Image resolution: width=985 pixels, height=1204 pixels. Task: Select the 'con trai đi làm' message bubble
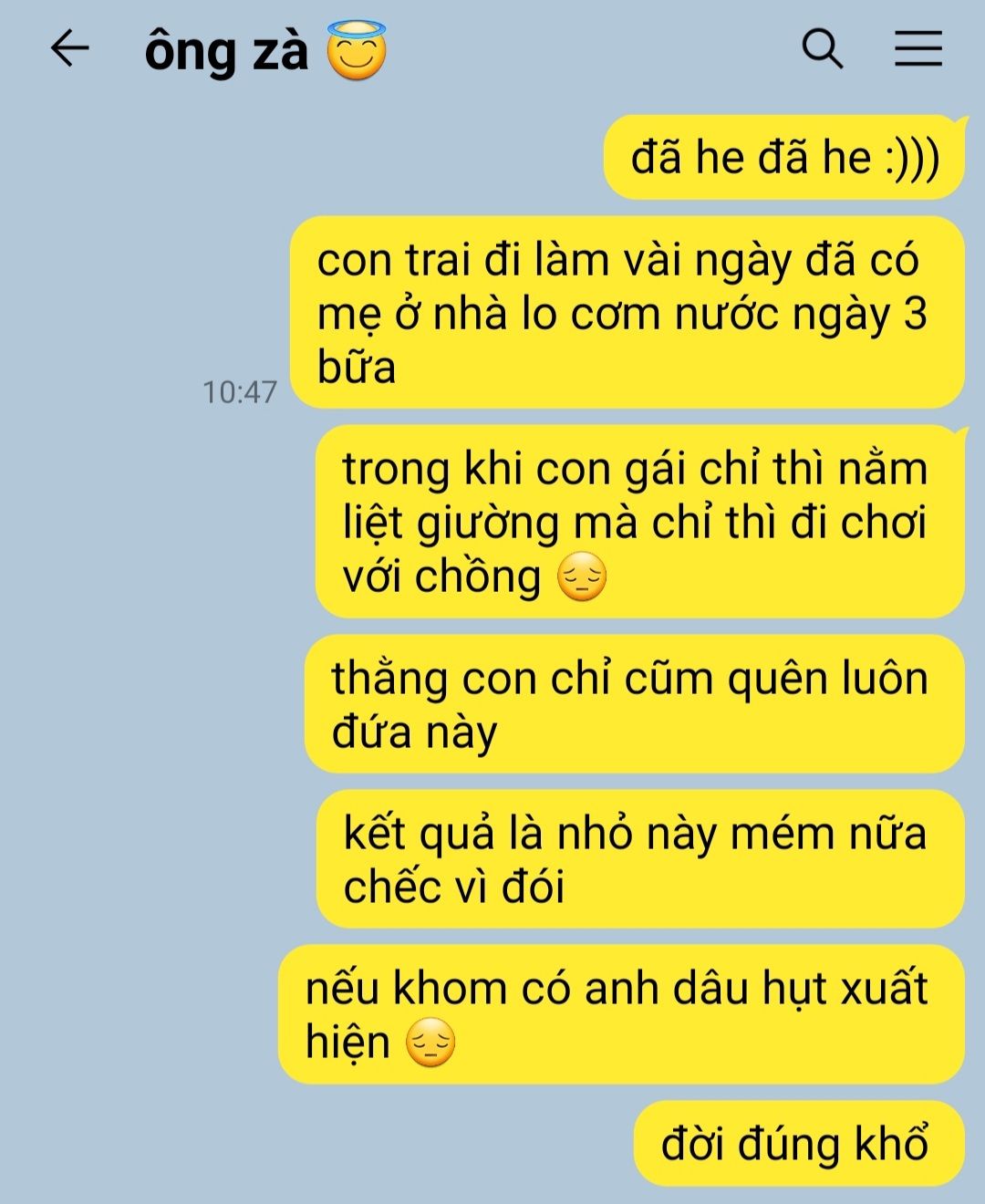point(627,313)
